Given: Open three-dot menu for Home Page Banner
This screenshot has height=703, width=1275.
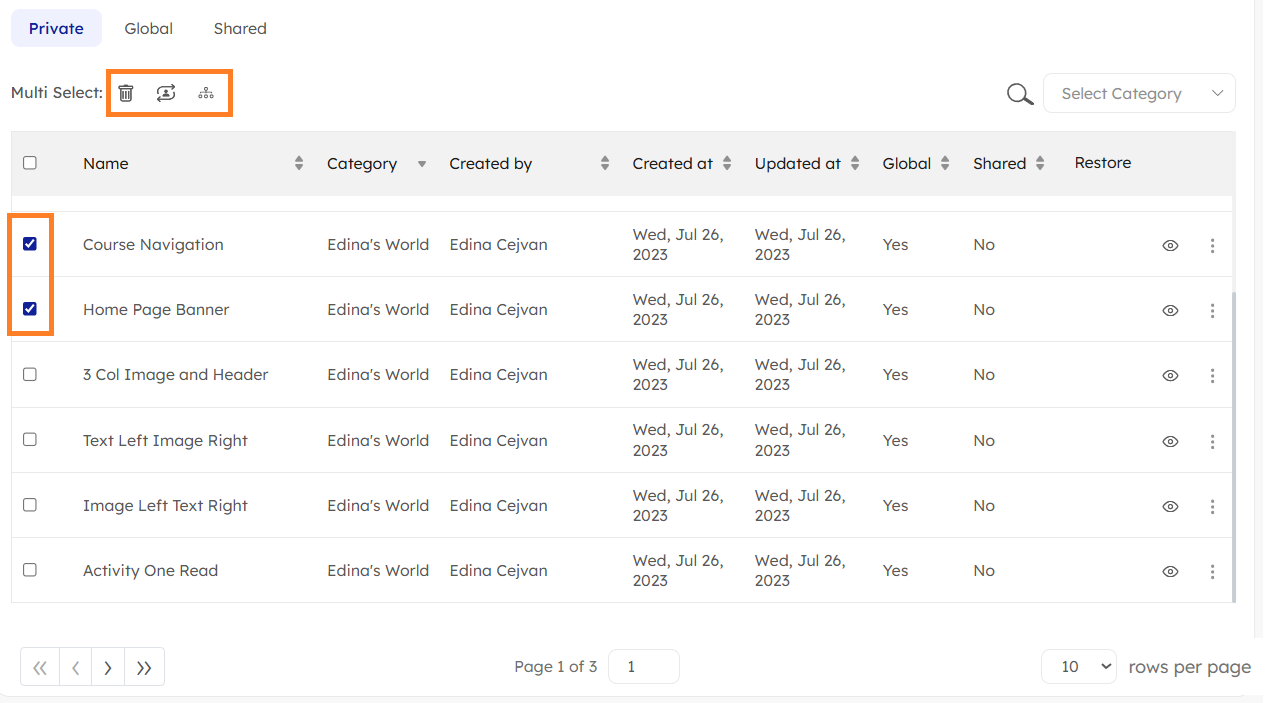Looking at the screenshot, I should point(1212,311).
